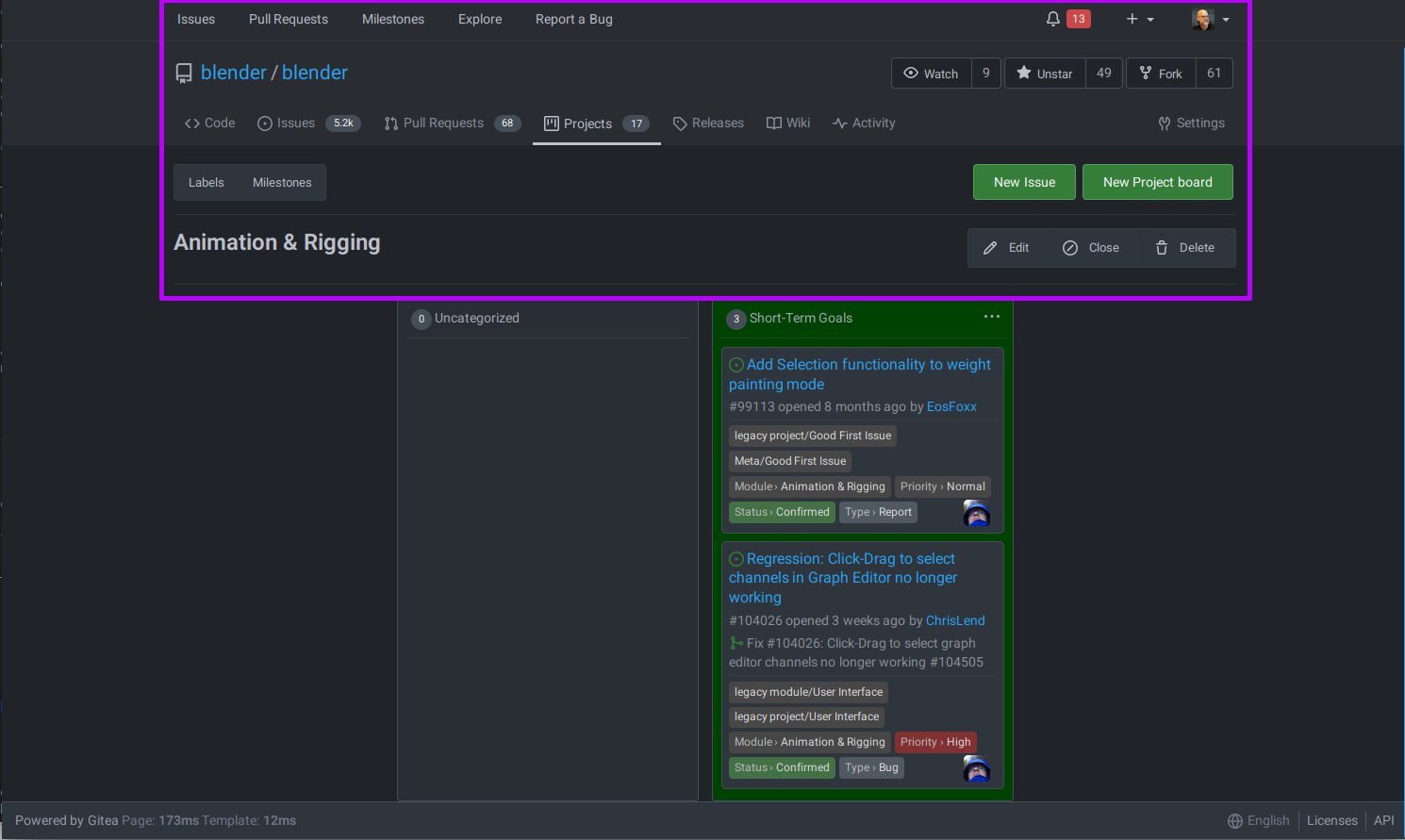Viewport: 1405px width, 840px height.
Task: Open Explore in the top navigation
Action: pos(480,19)
